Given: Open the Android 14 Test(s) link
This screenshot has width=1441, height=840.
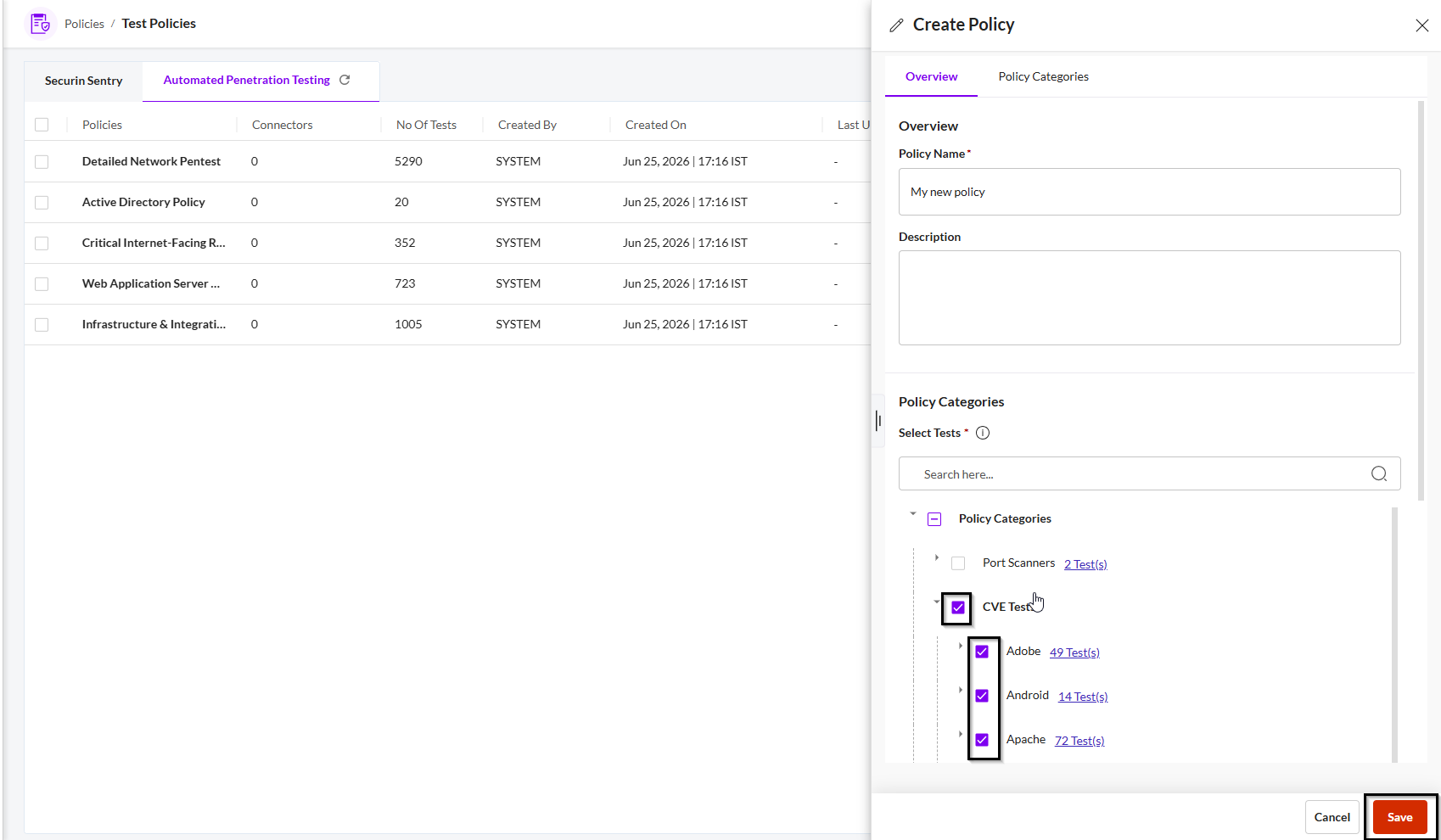Looking at the screenshot, I should point(1083,697).
